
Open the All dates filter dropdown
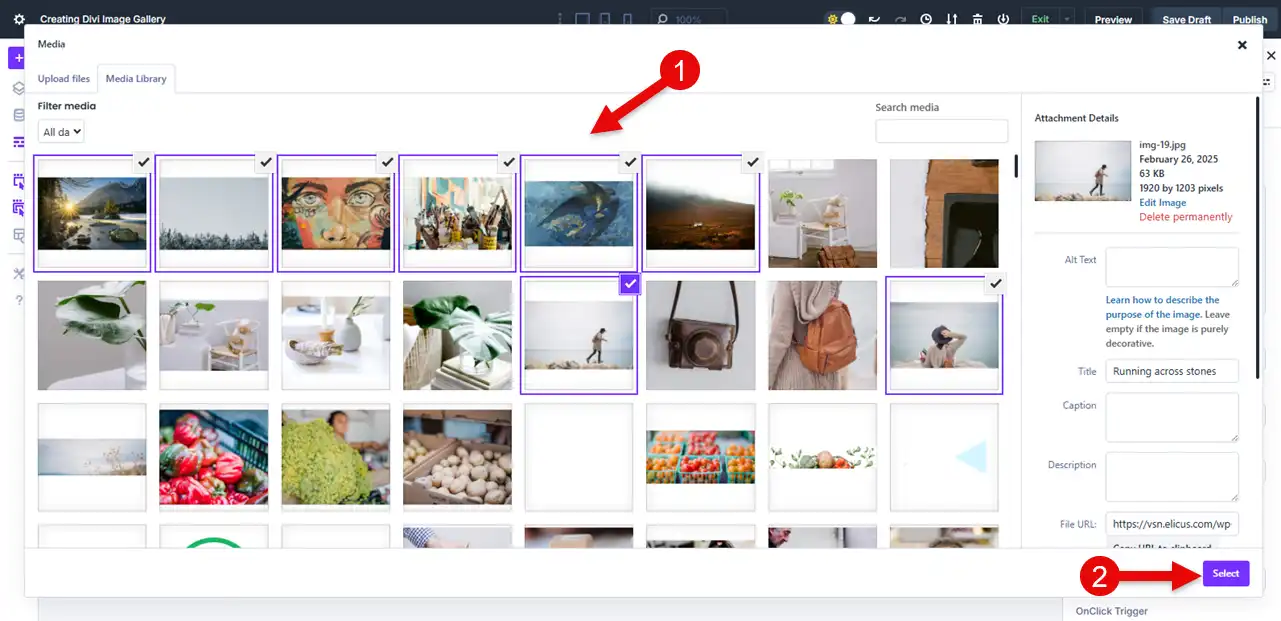[x=61, y=132]
